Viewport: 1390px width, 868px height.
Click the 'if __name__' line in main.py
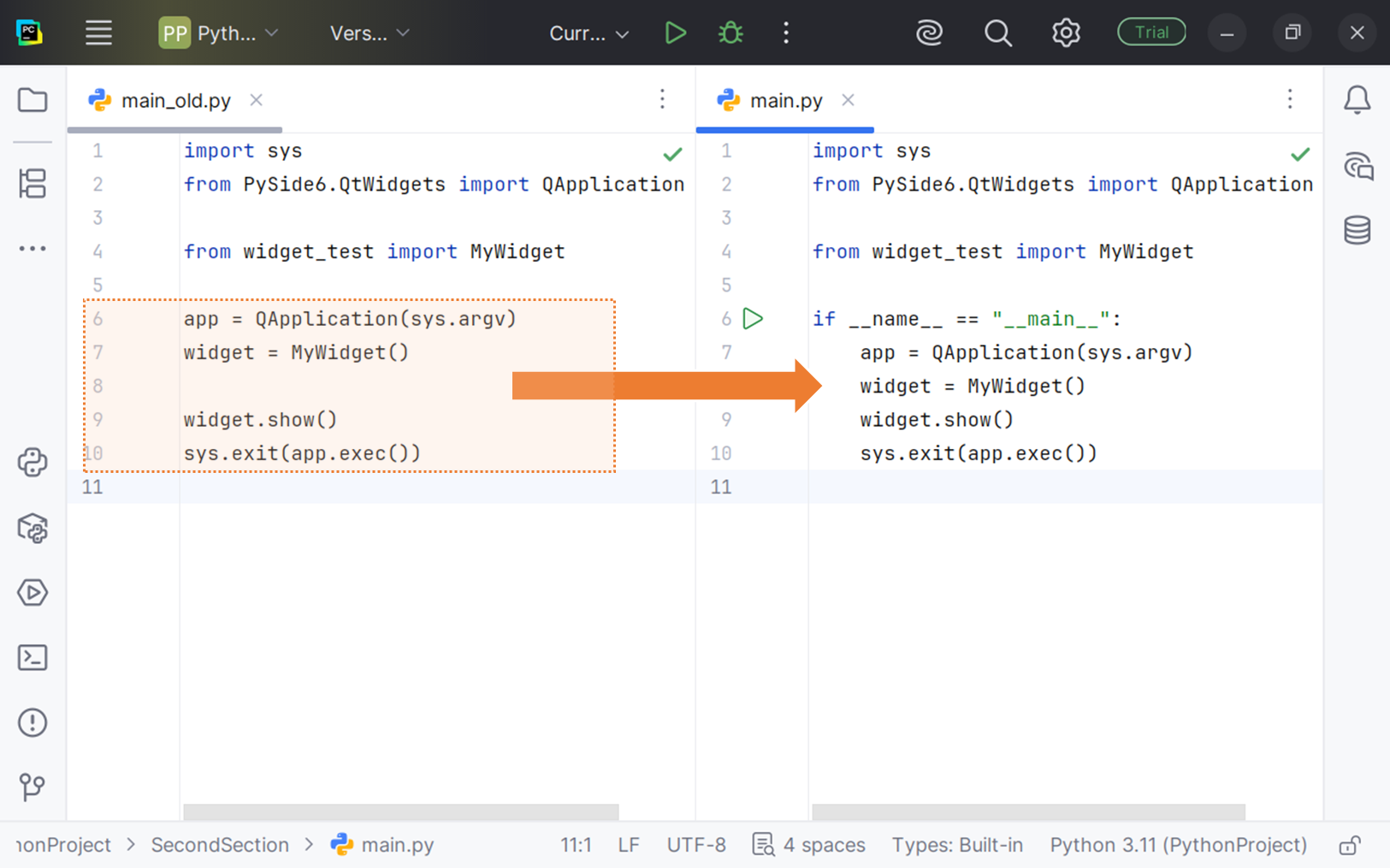[x=967, y=319]
